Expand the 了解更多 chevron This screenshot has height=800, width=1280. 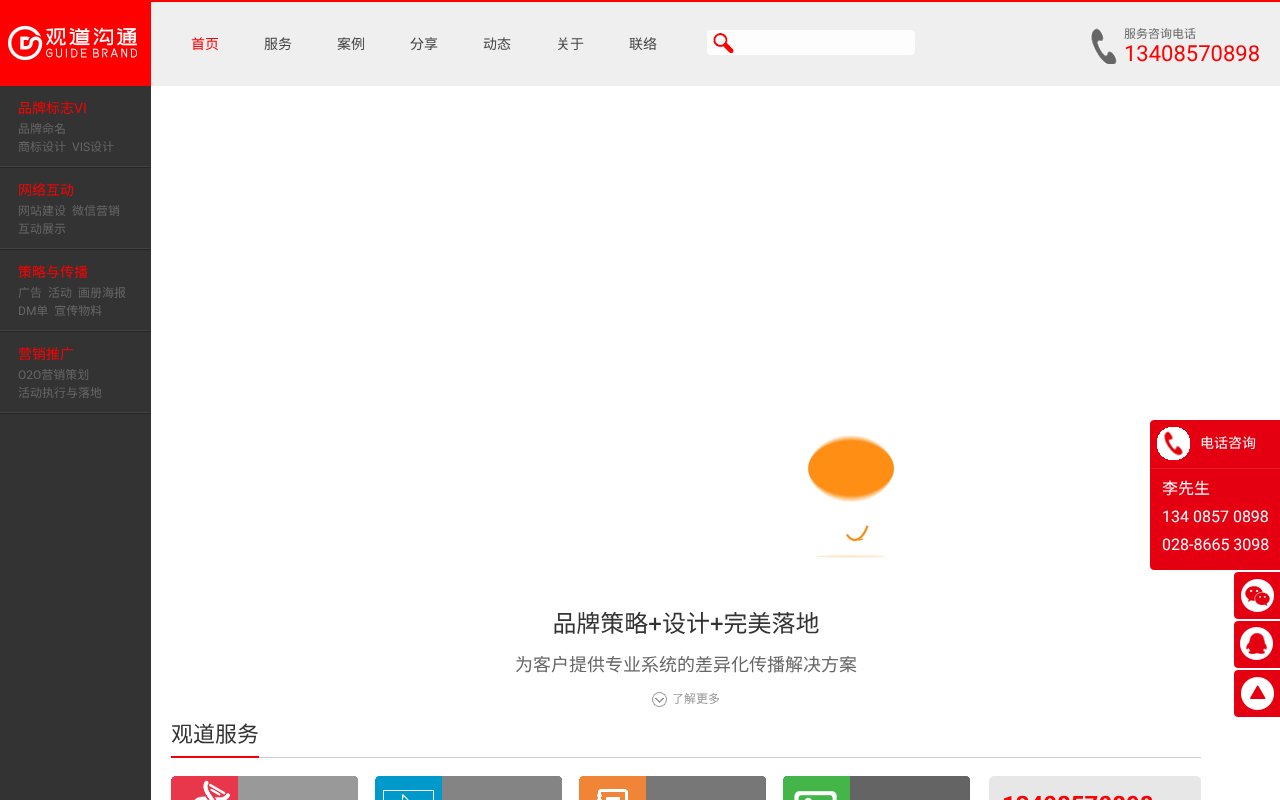click(660, 699)
